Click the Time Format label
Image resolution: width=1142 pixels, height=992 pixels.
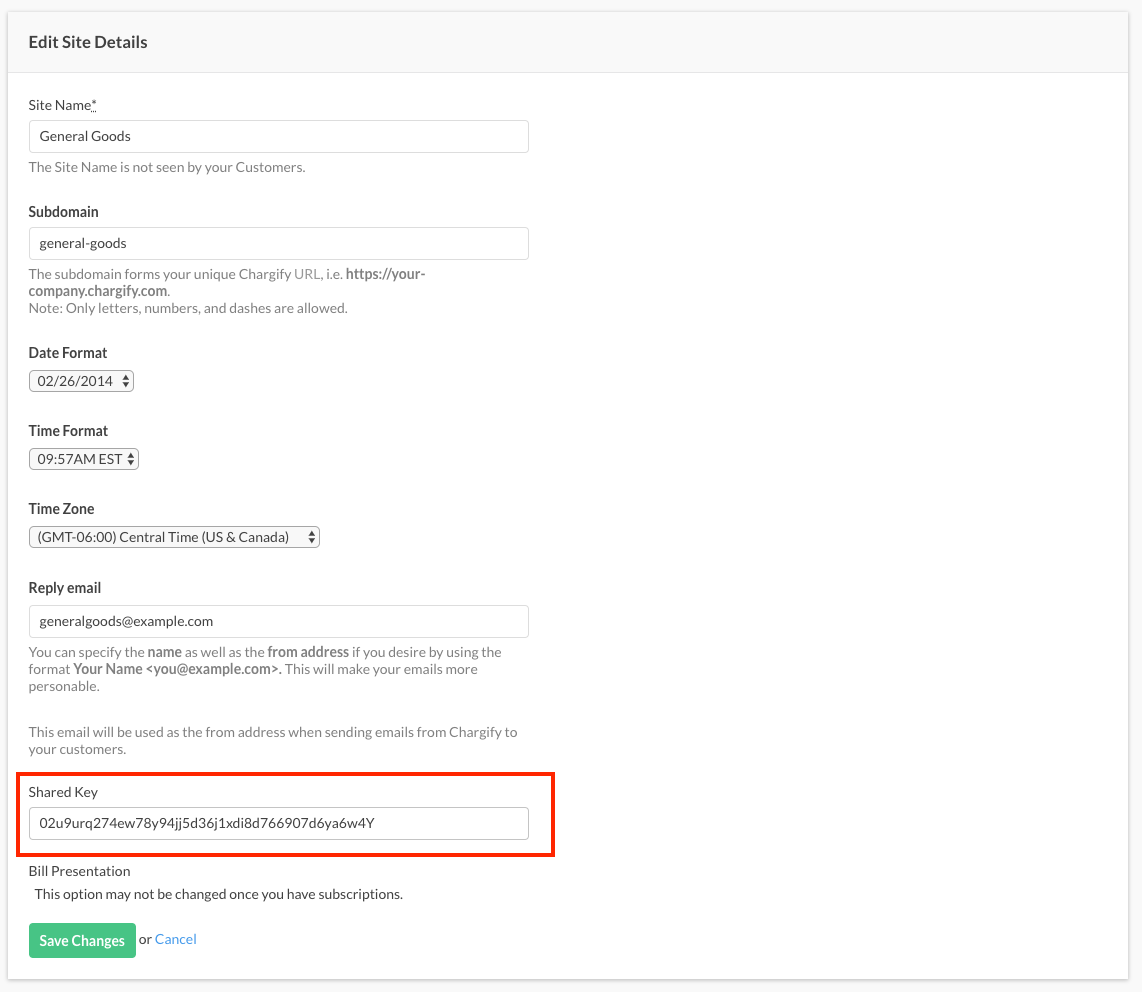[x=68, y=431]
